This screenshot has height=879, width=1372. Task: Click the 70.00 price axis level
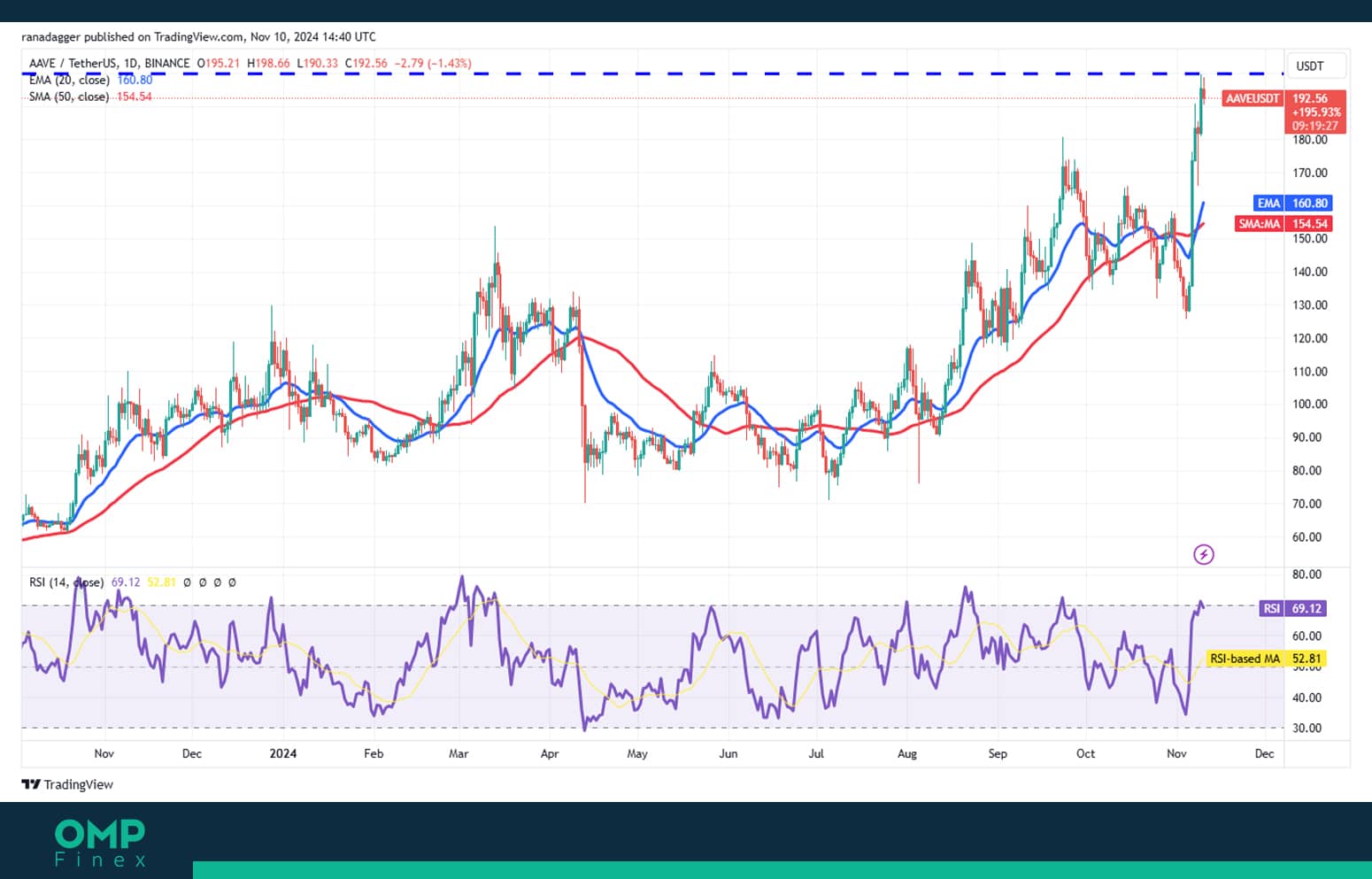coord(1307,504)
